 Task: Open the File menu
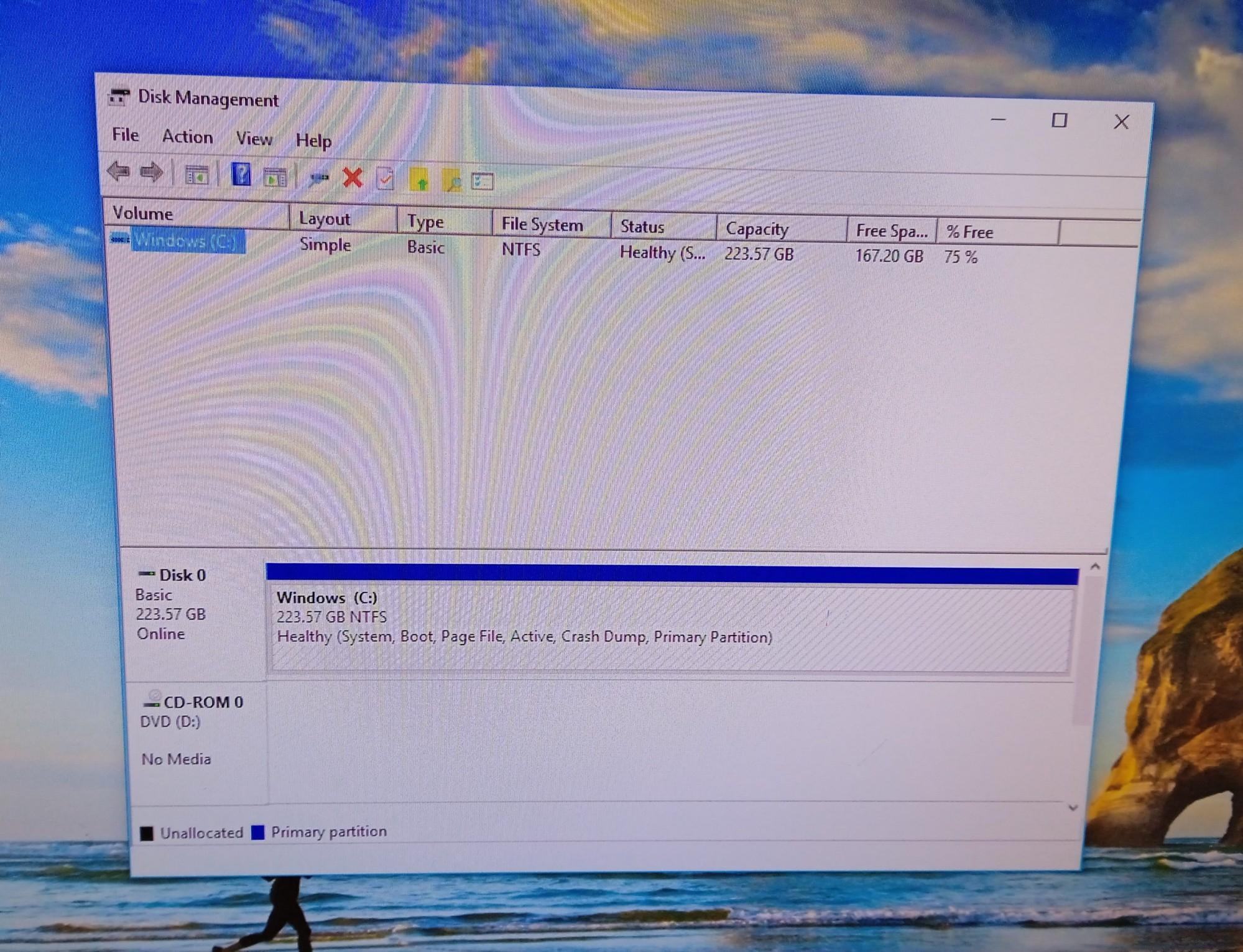125,135
